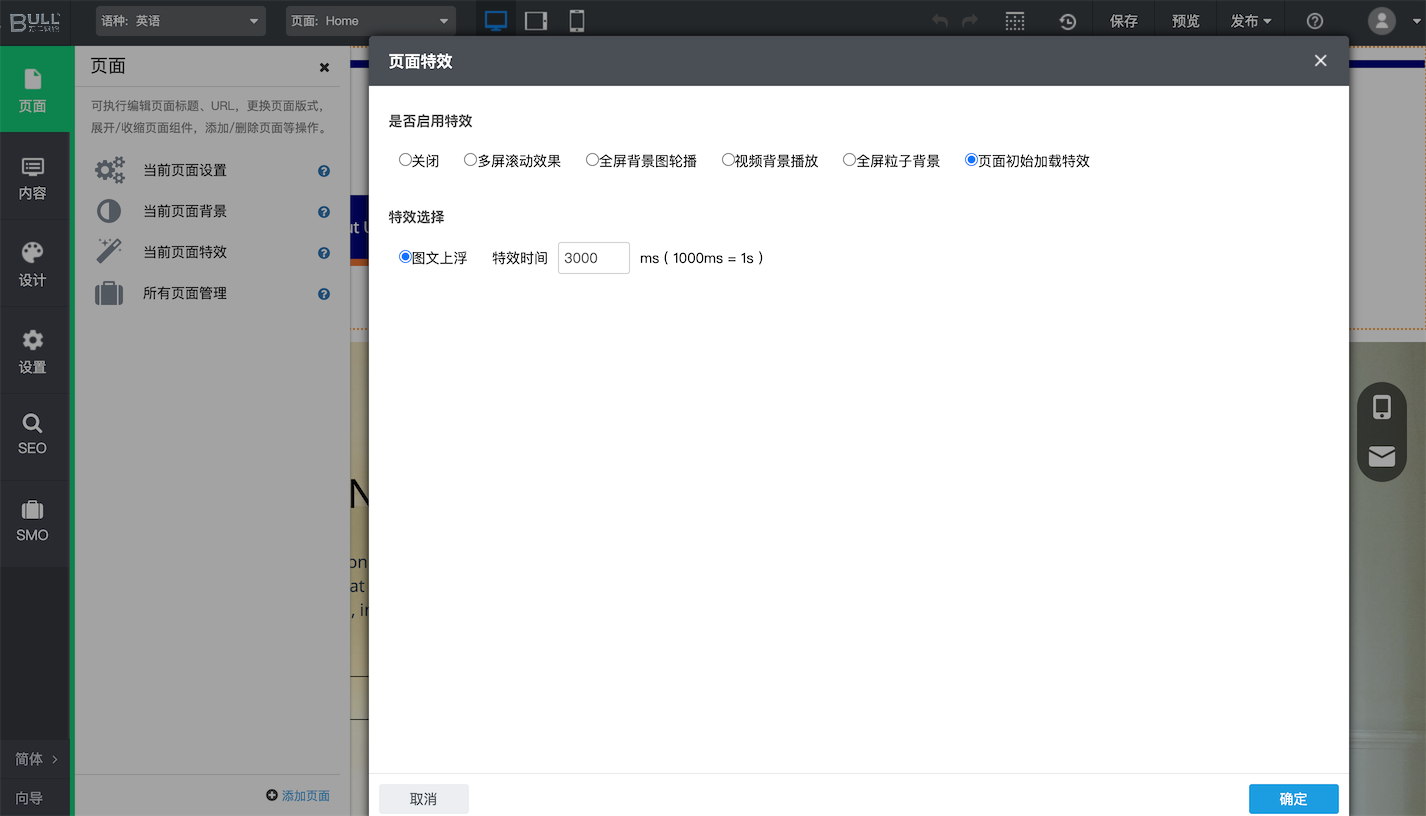The image size is (1426, 816).
Task: Open the 发布 publish dropdown
Action: (1251, 21)
